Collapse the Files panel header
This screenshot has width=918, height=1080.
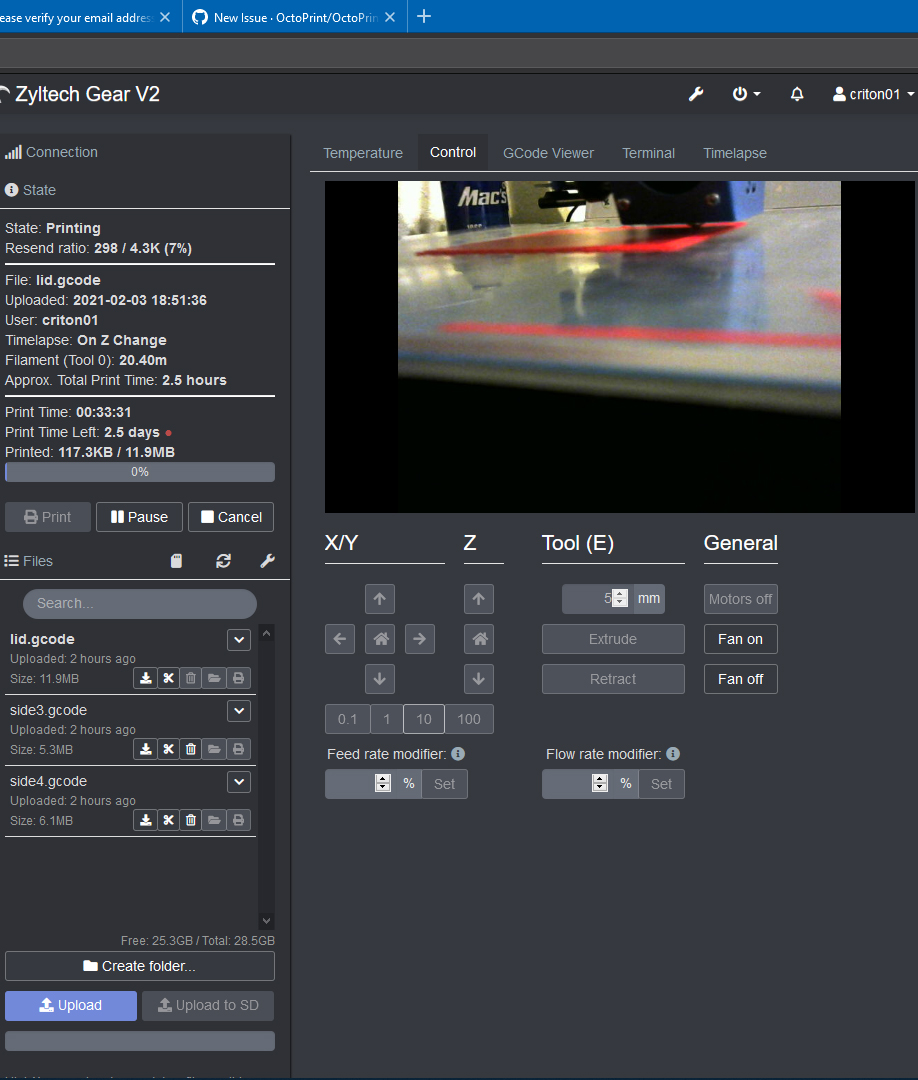click(x=29, y=561)
